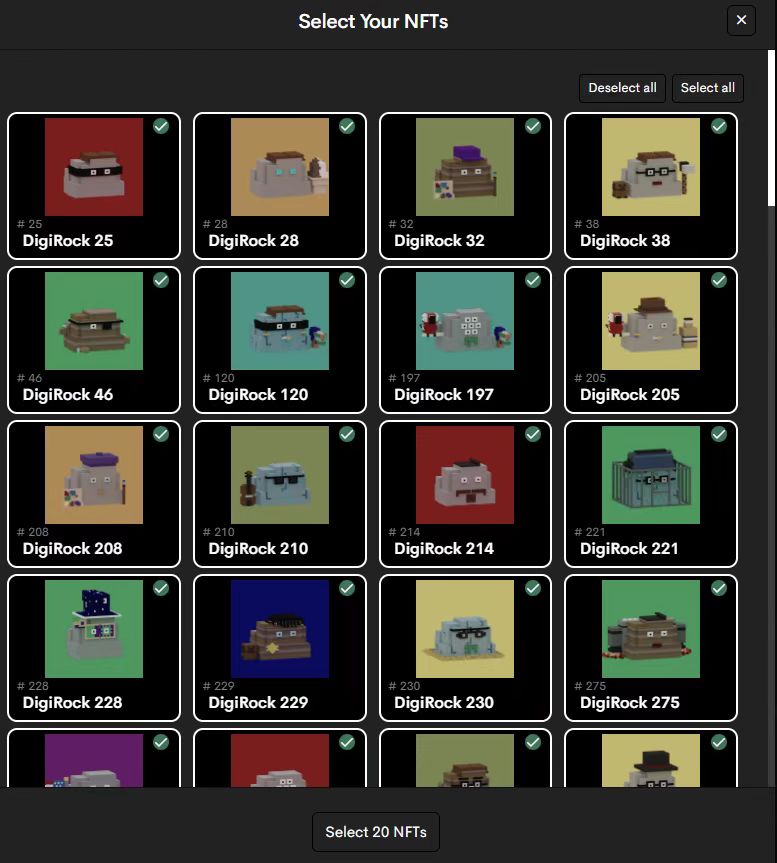Toggle the checkmark on DigiRock 38
This screenshot has height=863, width=777.
point(718,127)
